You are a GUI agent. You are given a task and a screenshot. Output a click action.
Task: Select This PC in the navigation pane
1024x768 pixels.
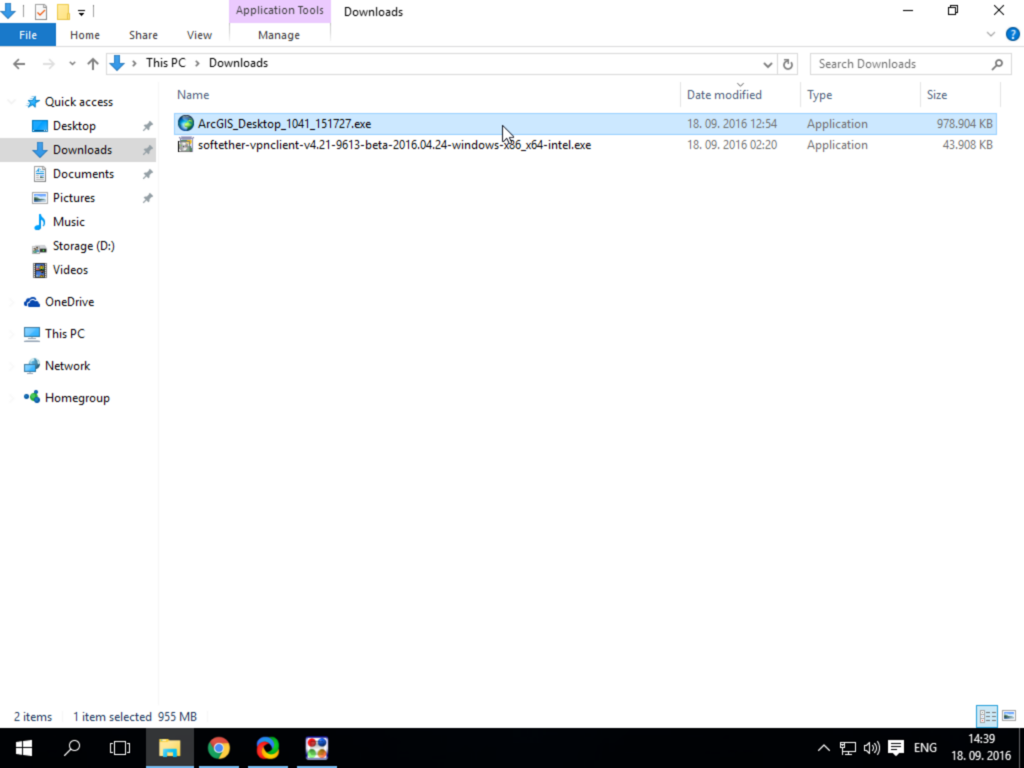point(64,334)
